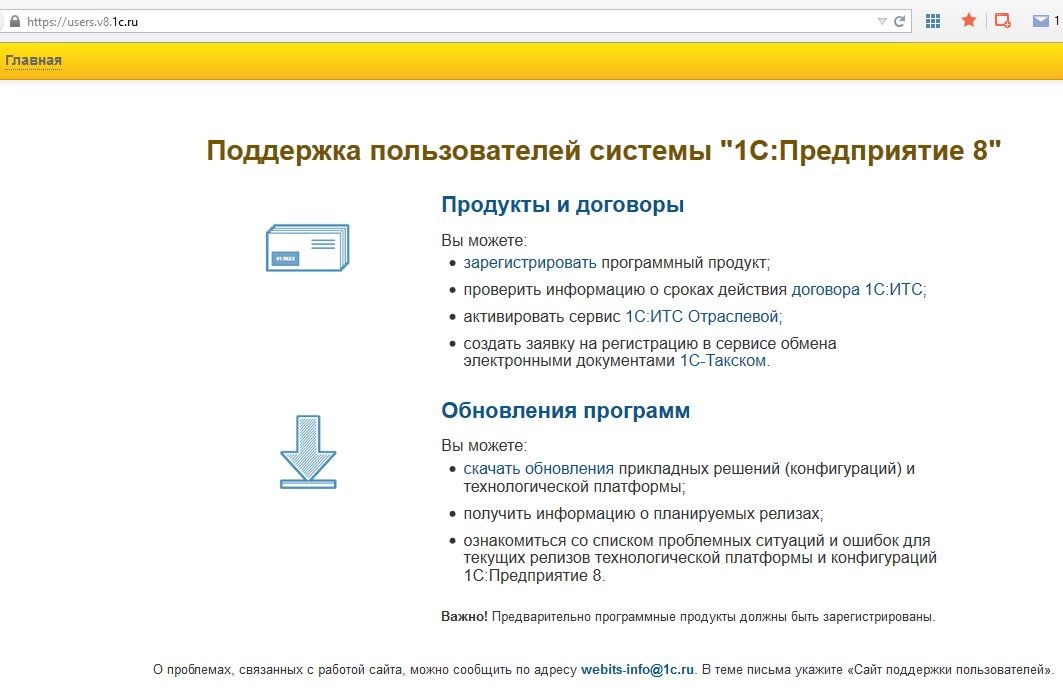
Task: Reload the page with the refresh icon
Action: coord(900,21)
